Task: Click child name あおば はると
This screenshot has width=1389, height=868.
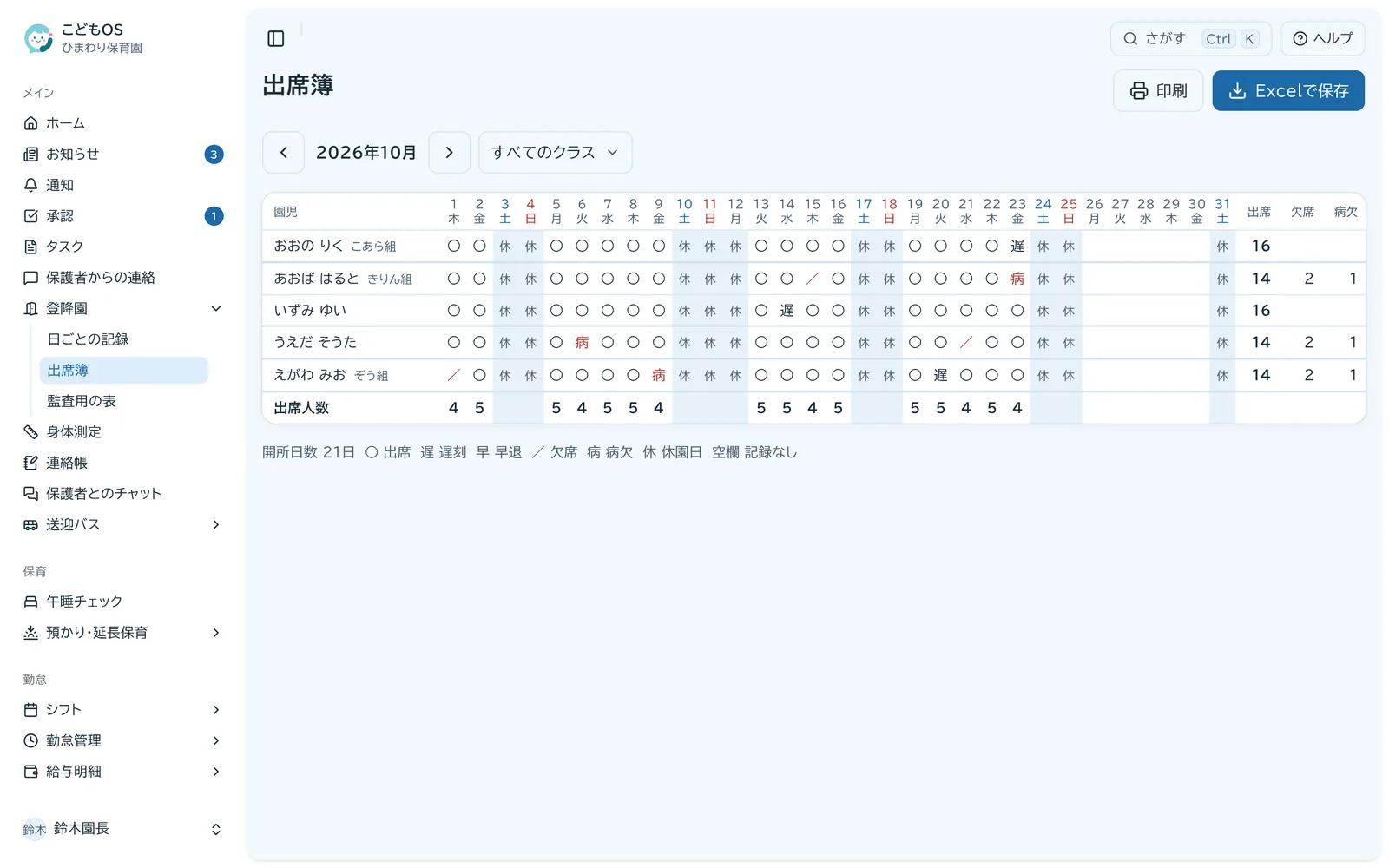Action: tap(316, 279)
